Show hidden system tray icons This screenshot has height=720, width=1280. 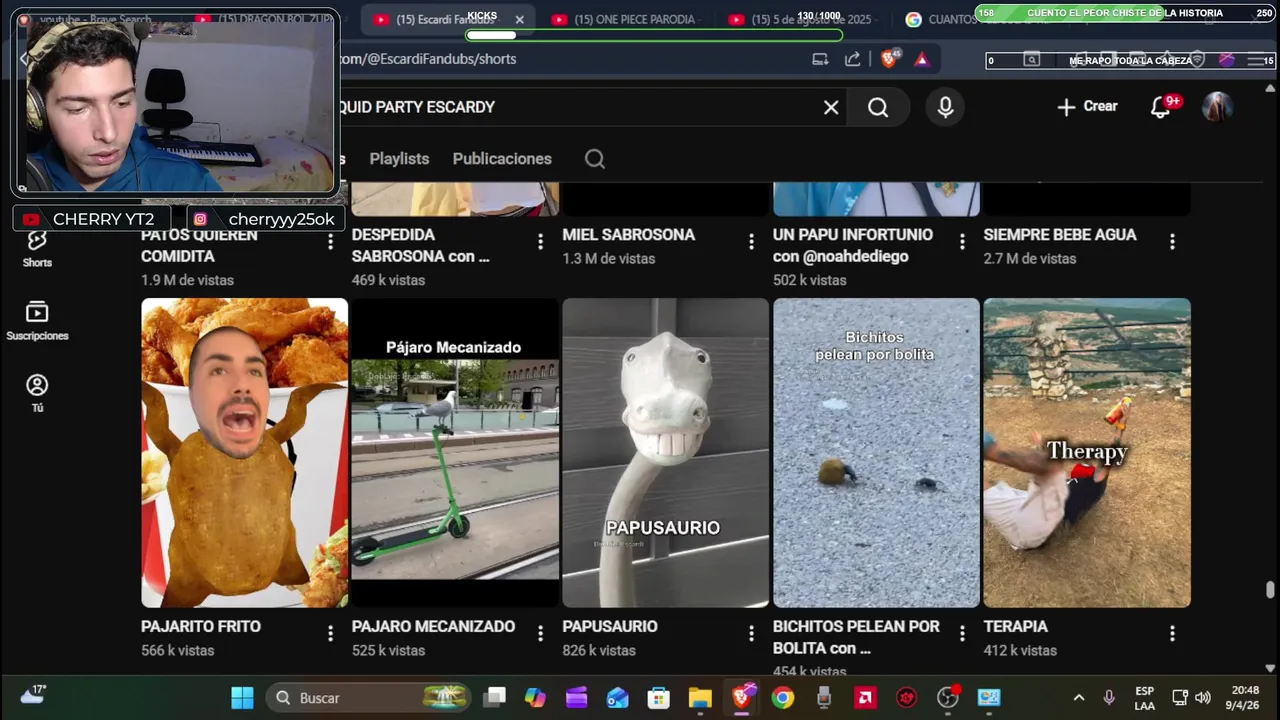1079,697
